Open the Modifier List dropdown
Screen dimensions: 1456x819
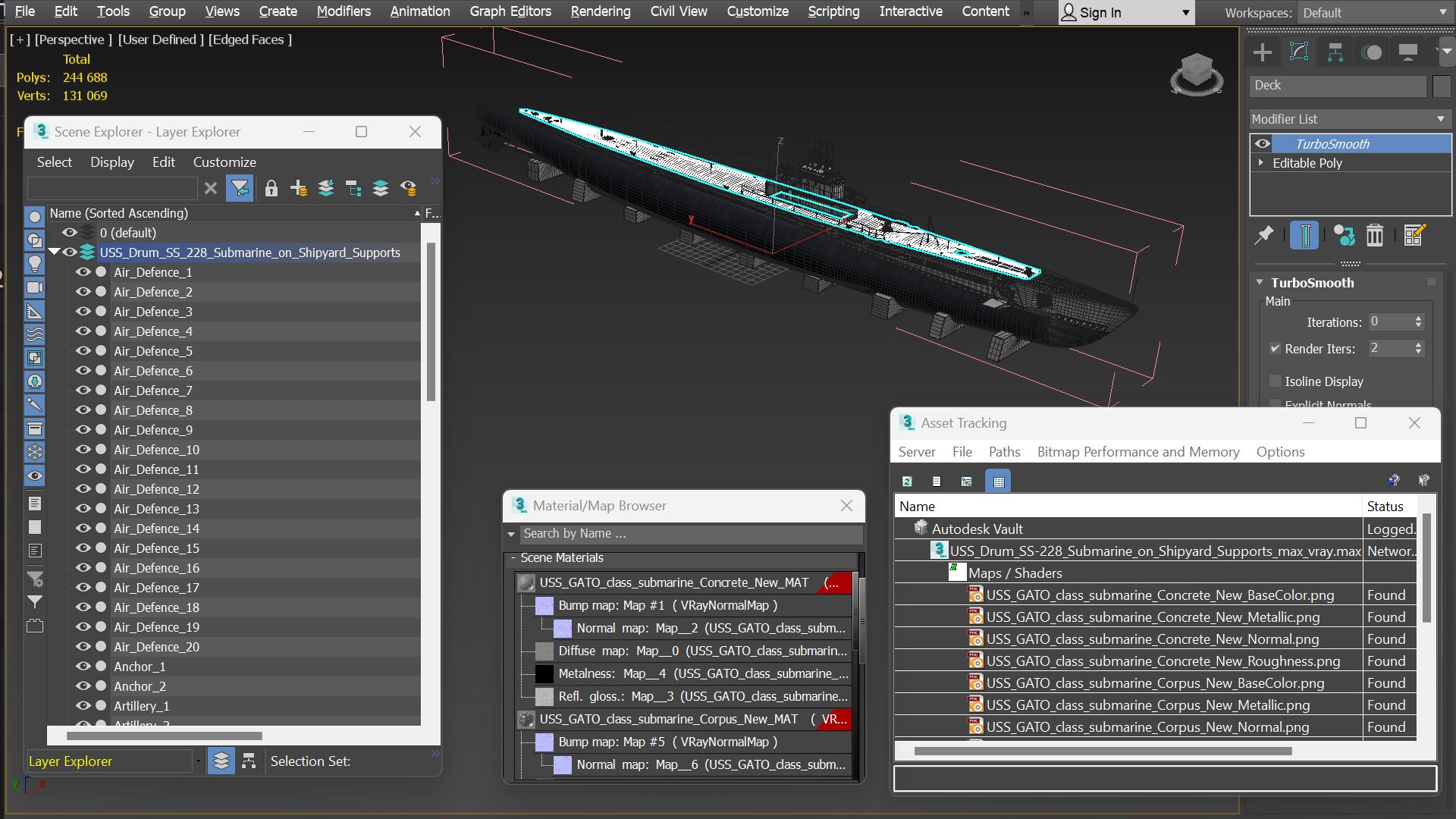point(1350,119)
